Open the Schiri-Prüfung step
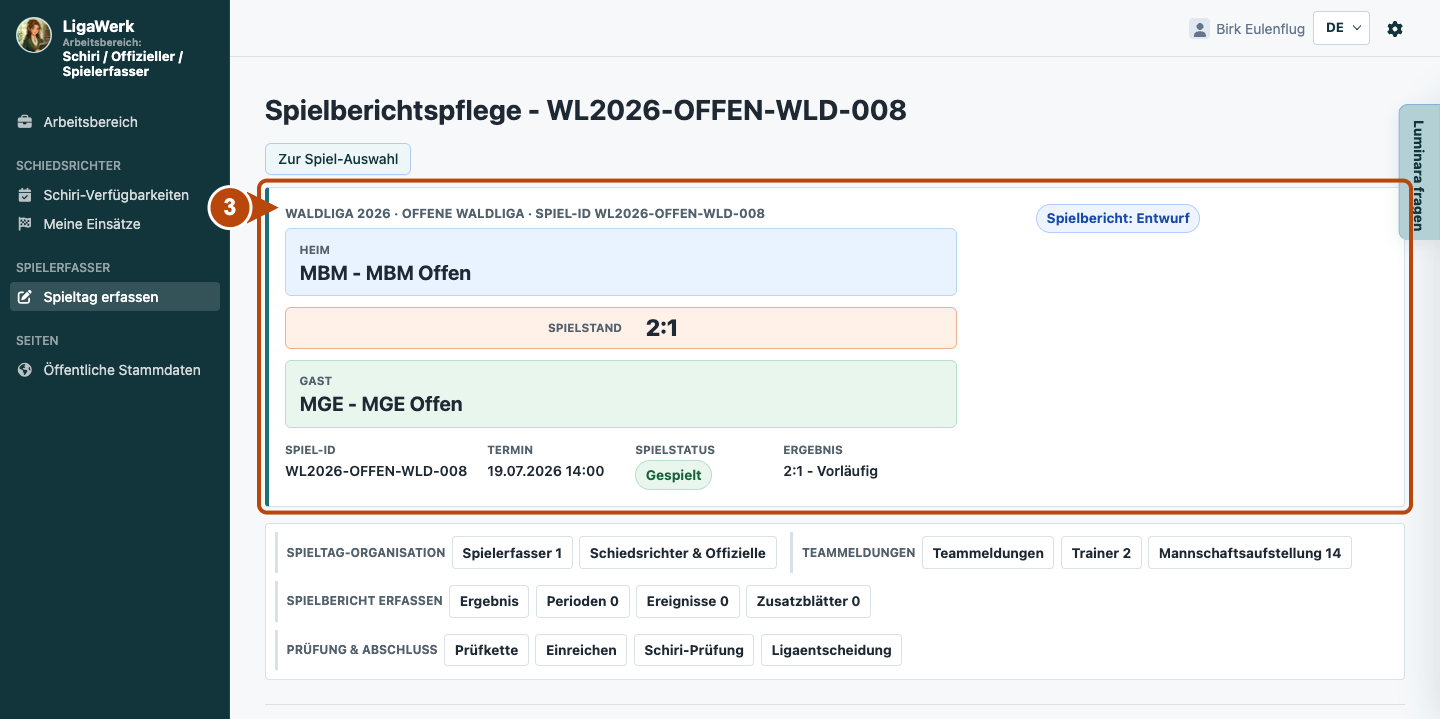 (x=694, y=650)
